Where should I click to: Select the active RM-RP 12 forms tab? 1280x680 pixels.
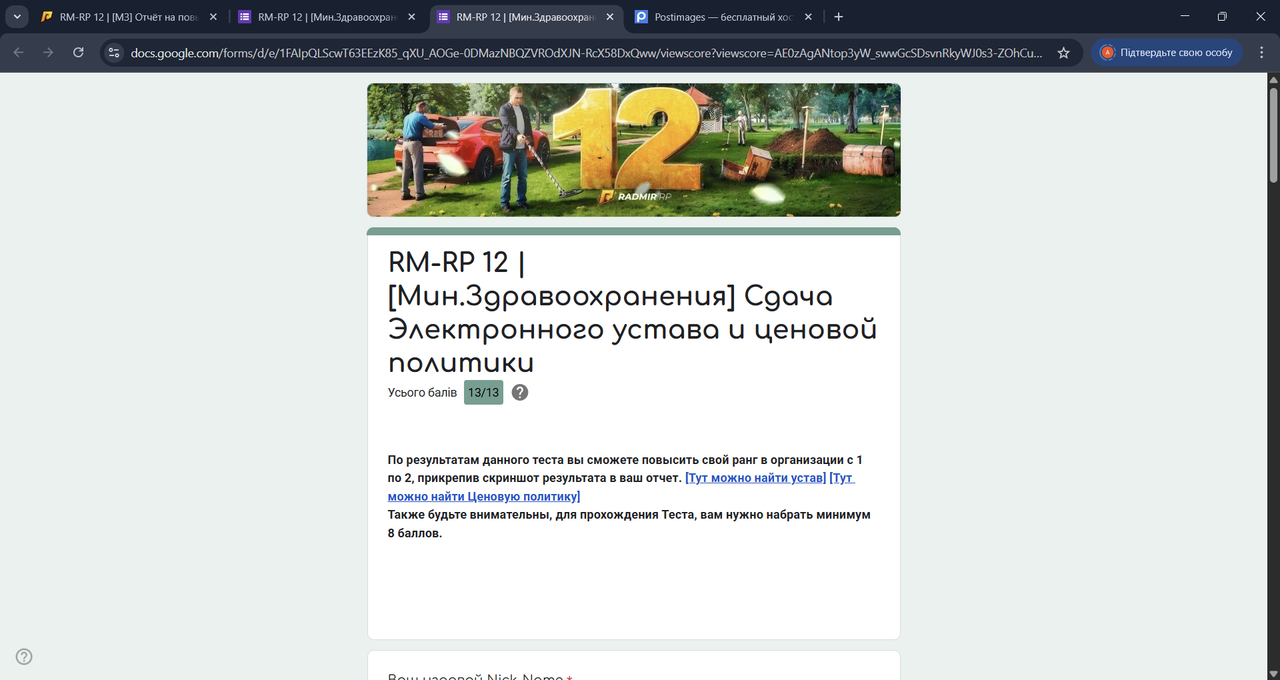click(526, 17)
